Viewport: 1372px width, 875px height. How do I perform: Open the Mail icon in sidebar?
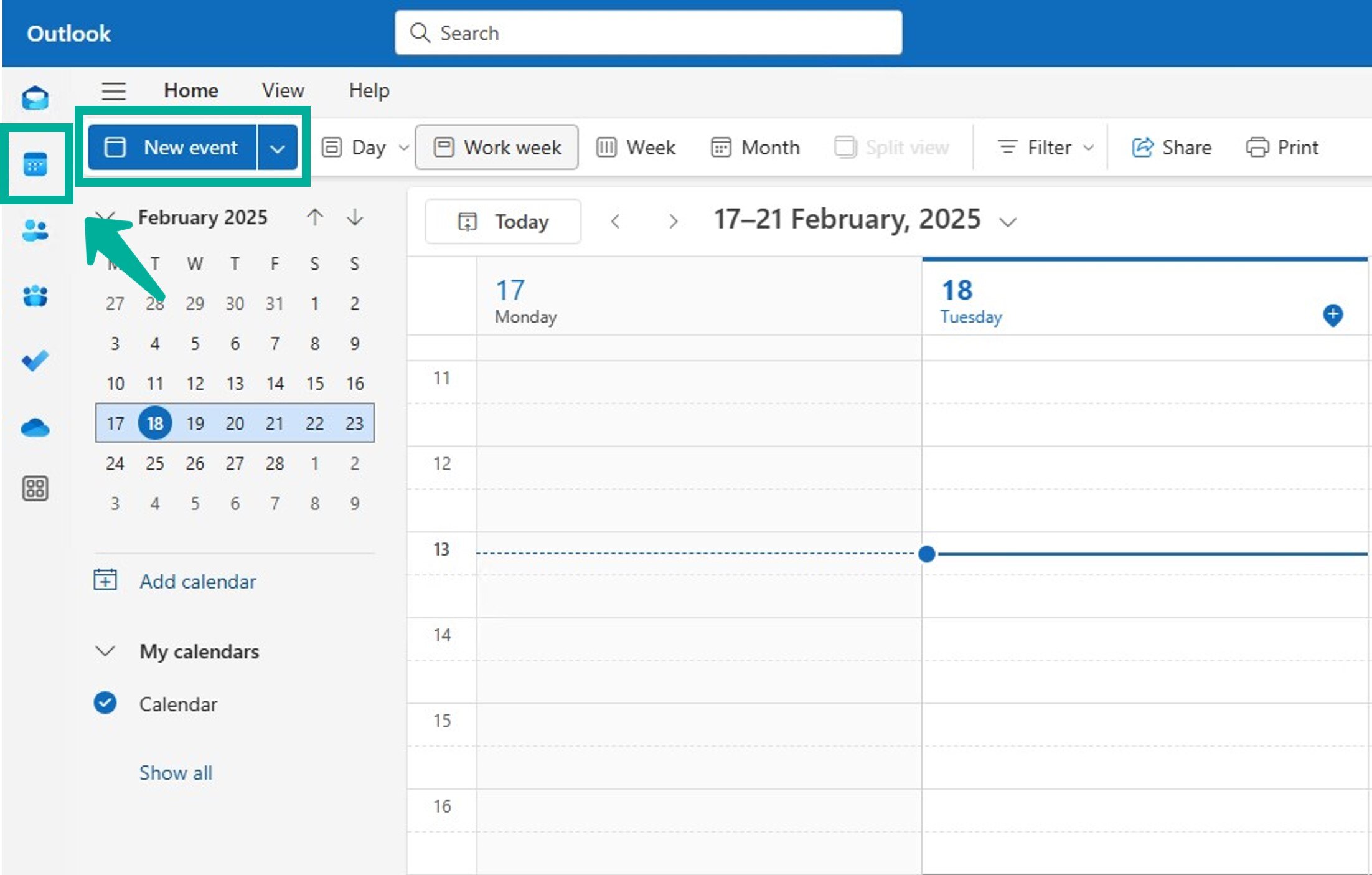coord(35,98)
